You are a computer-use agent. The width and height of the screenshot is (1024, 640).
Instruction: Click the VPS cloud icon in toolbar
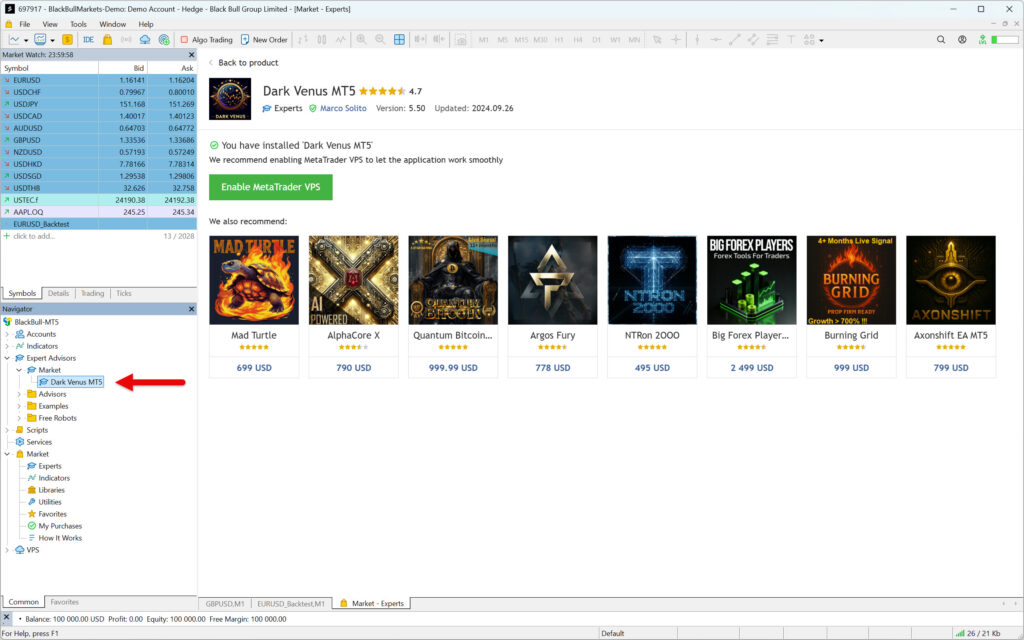[x=145, y=40]
